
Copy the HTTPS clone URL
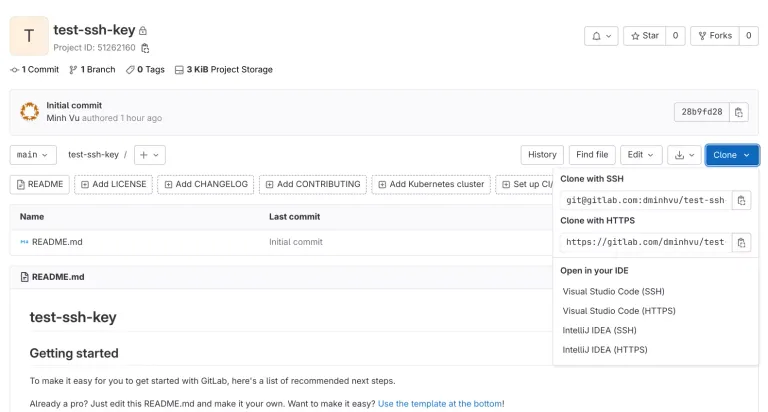[x=741, y=242]
